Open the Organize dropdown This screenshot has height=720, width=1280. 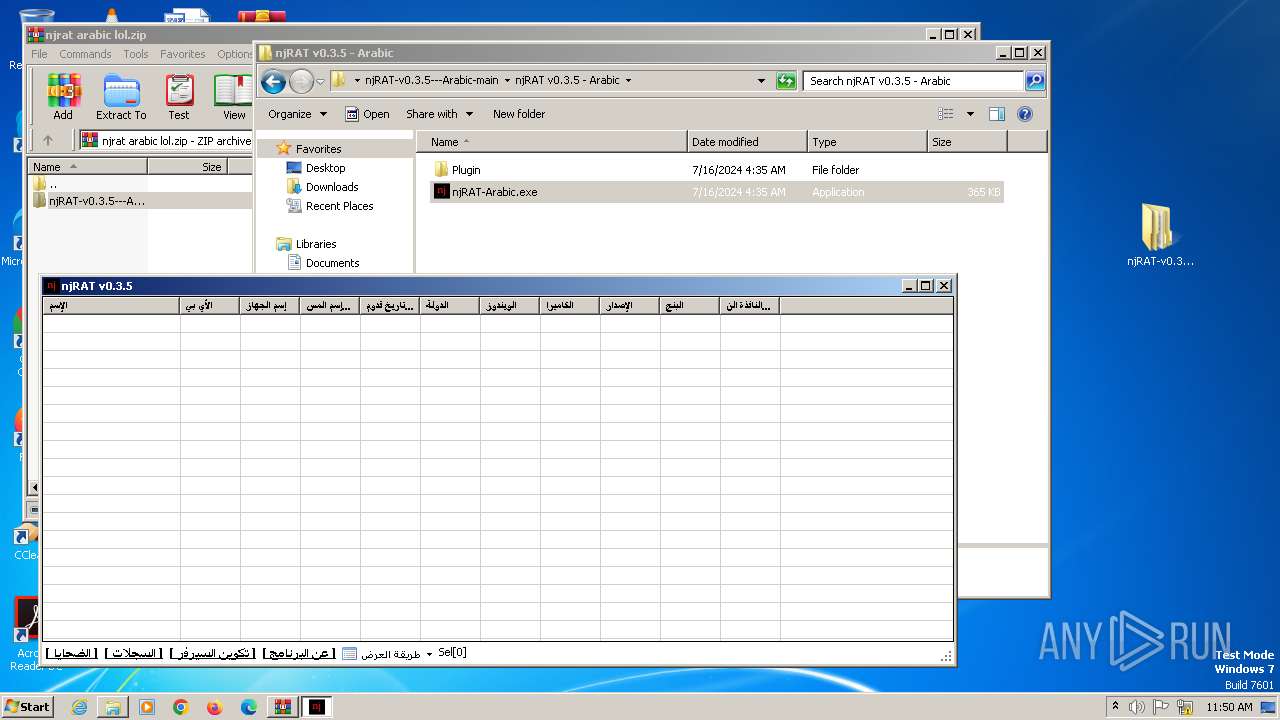[297, 114]
